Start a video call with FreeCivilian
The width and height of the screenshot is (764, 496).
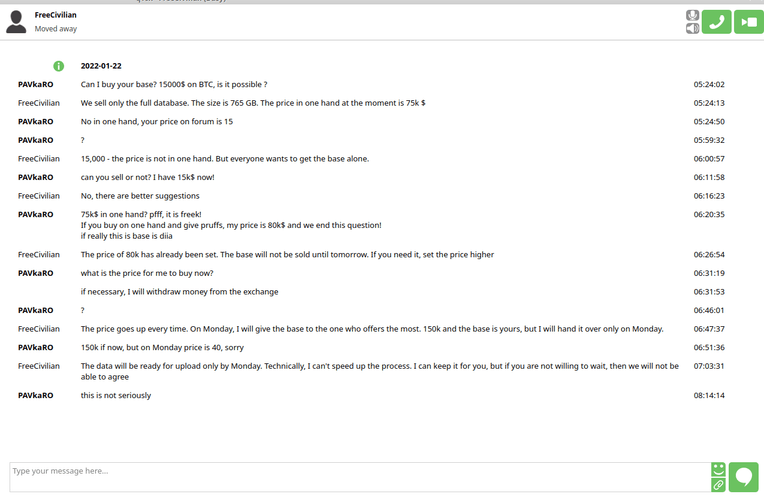[x=749, y=22]
